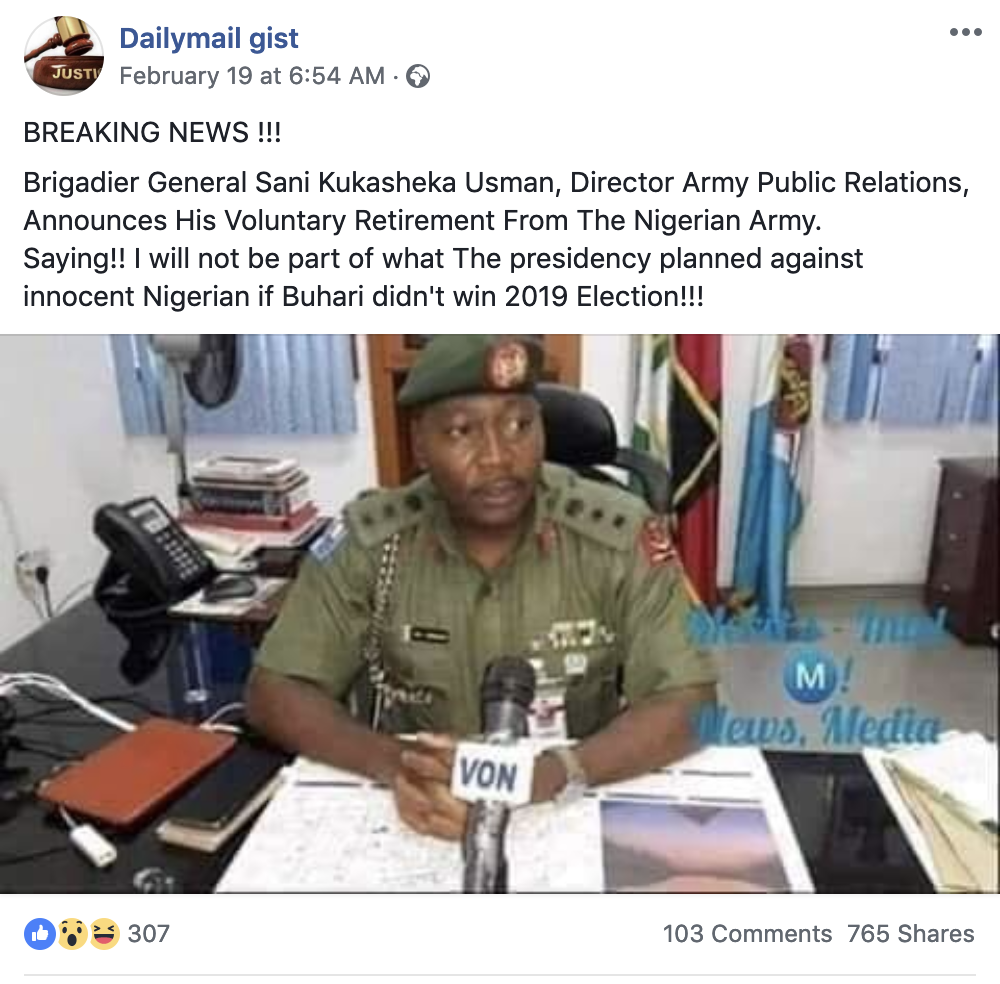
Task: View the 307 reactions count
Action: pos(149,934)
